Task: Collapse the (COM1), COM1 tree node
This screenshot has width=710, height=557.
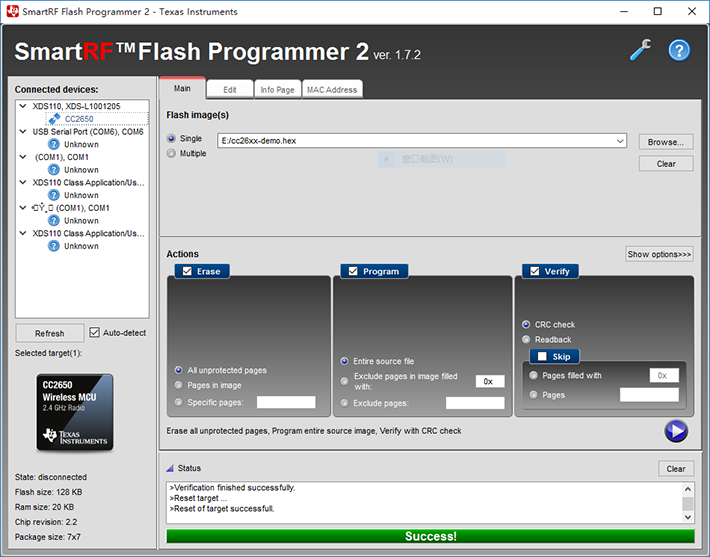Action: (x=23, y=157)
